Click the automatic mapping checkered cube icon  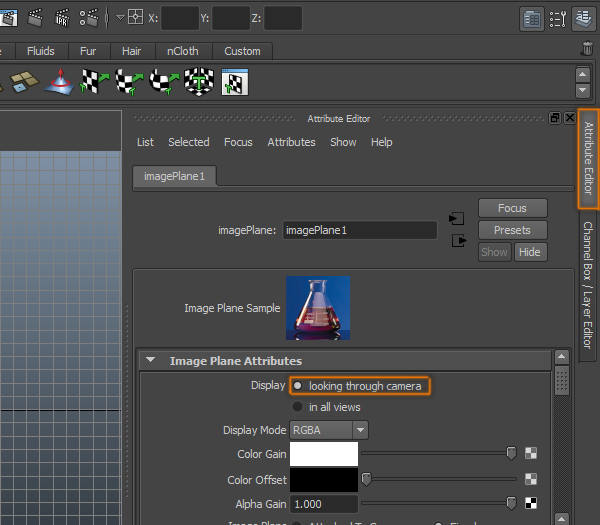(x=199, y=82)
